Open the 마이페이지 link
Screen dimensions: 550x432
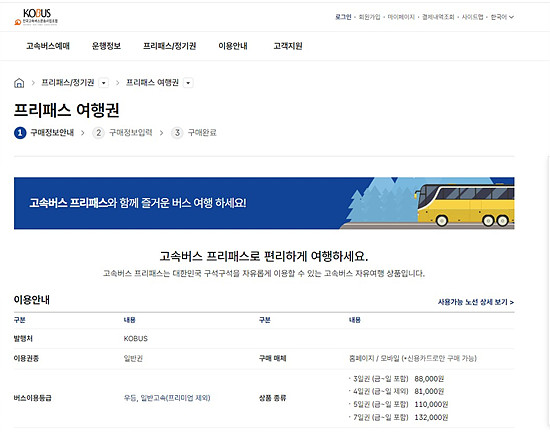(401, 17)
